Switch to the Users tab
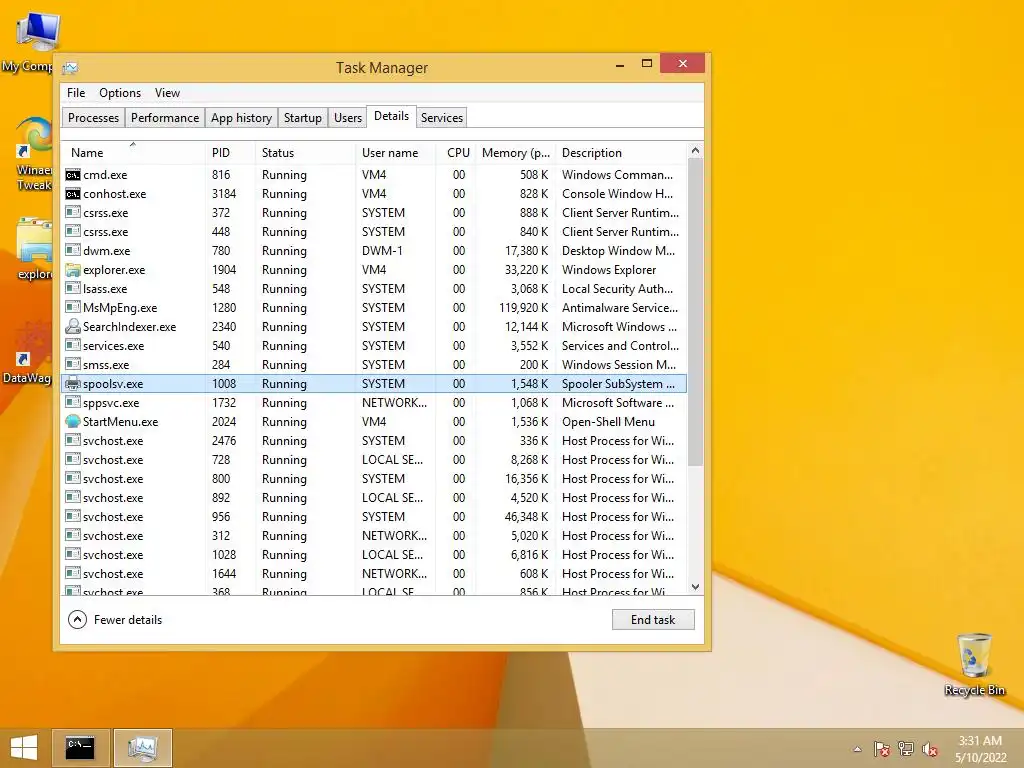The image size is (1024, 768). point(347,118)
